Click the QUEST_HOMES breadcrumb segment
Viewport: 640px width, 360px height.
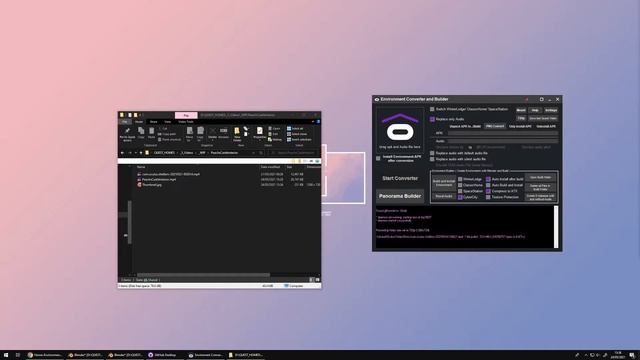(x=164, y=153)
